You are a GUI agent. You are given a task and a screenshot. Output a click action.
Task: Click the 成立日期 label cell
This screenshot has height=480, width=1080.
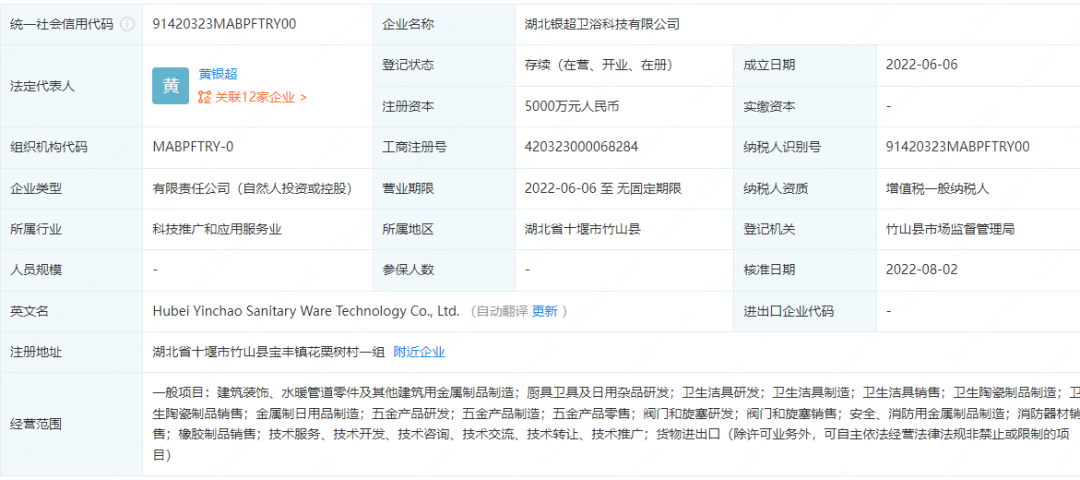click(805, 65)
